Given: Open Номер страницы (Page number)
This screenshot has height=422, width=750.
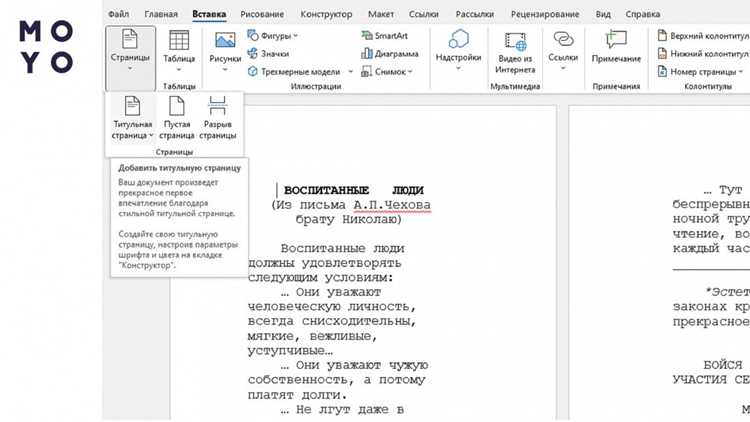Looking at the screenshot, I should pos(700,72).
